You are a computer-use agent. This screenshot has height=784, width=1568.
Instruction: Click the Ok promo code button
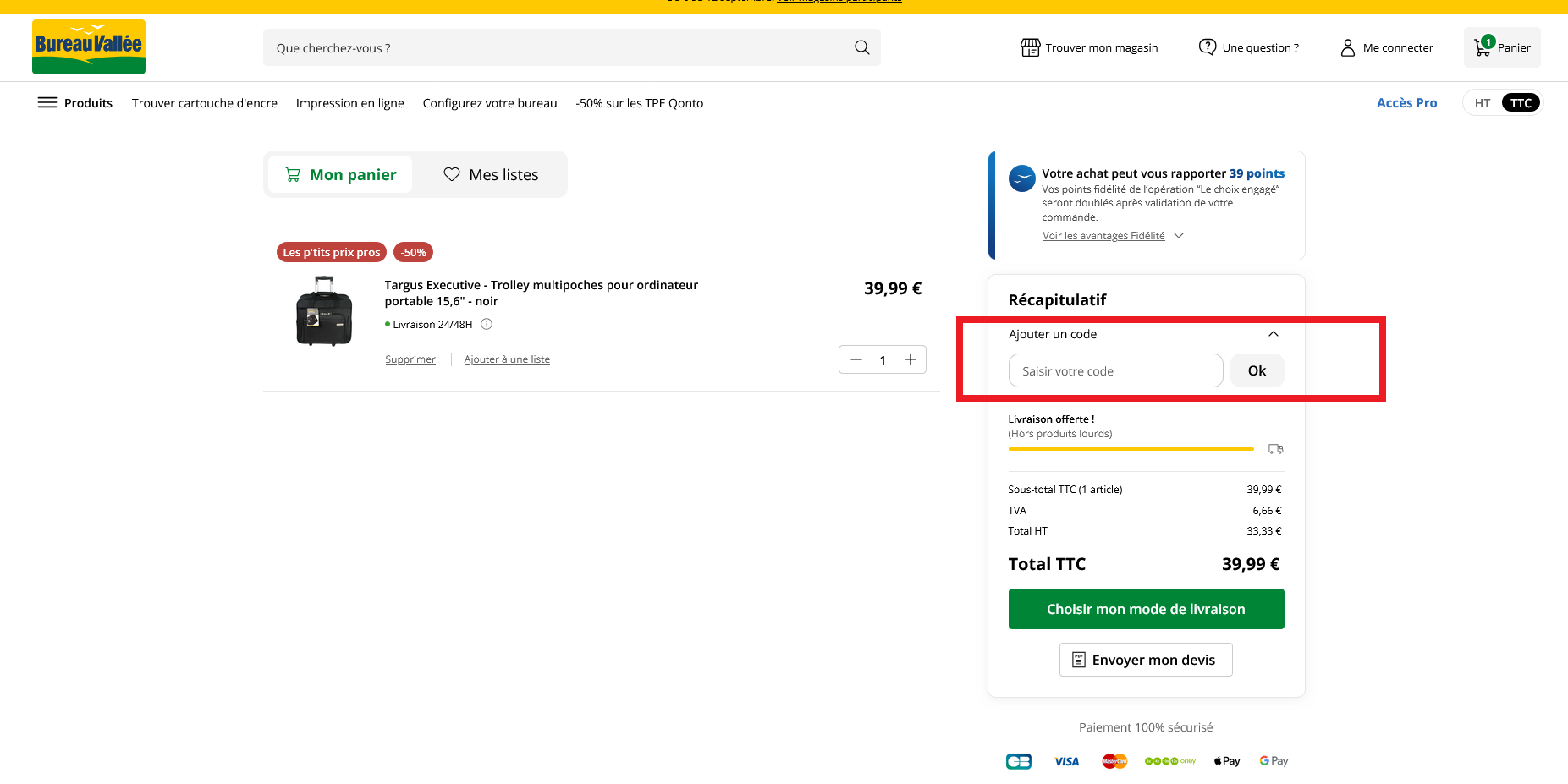click(1257, 370)
